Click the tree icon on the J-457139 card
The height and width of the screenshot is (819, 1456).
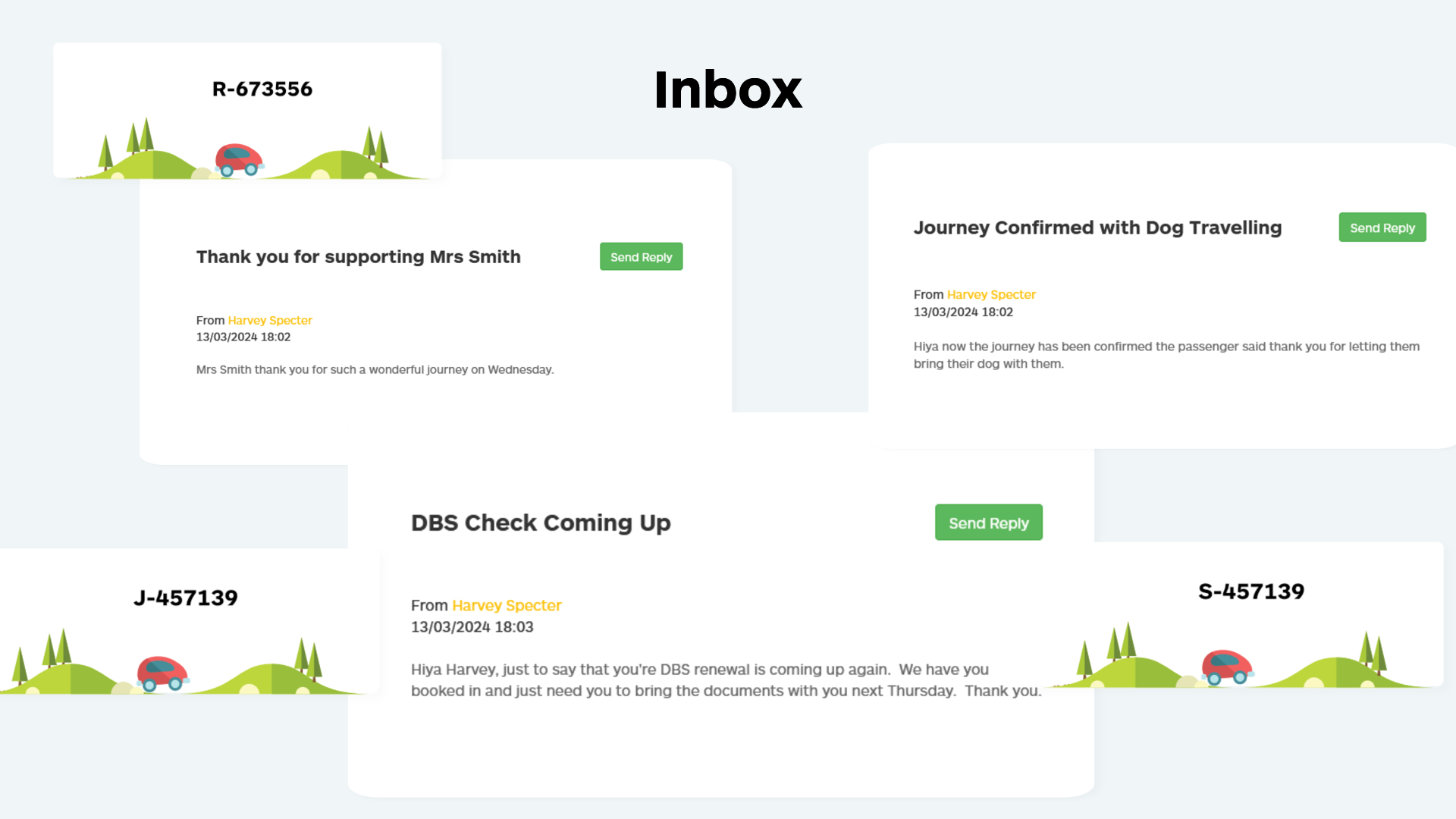(57, 648)
